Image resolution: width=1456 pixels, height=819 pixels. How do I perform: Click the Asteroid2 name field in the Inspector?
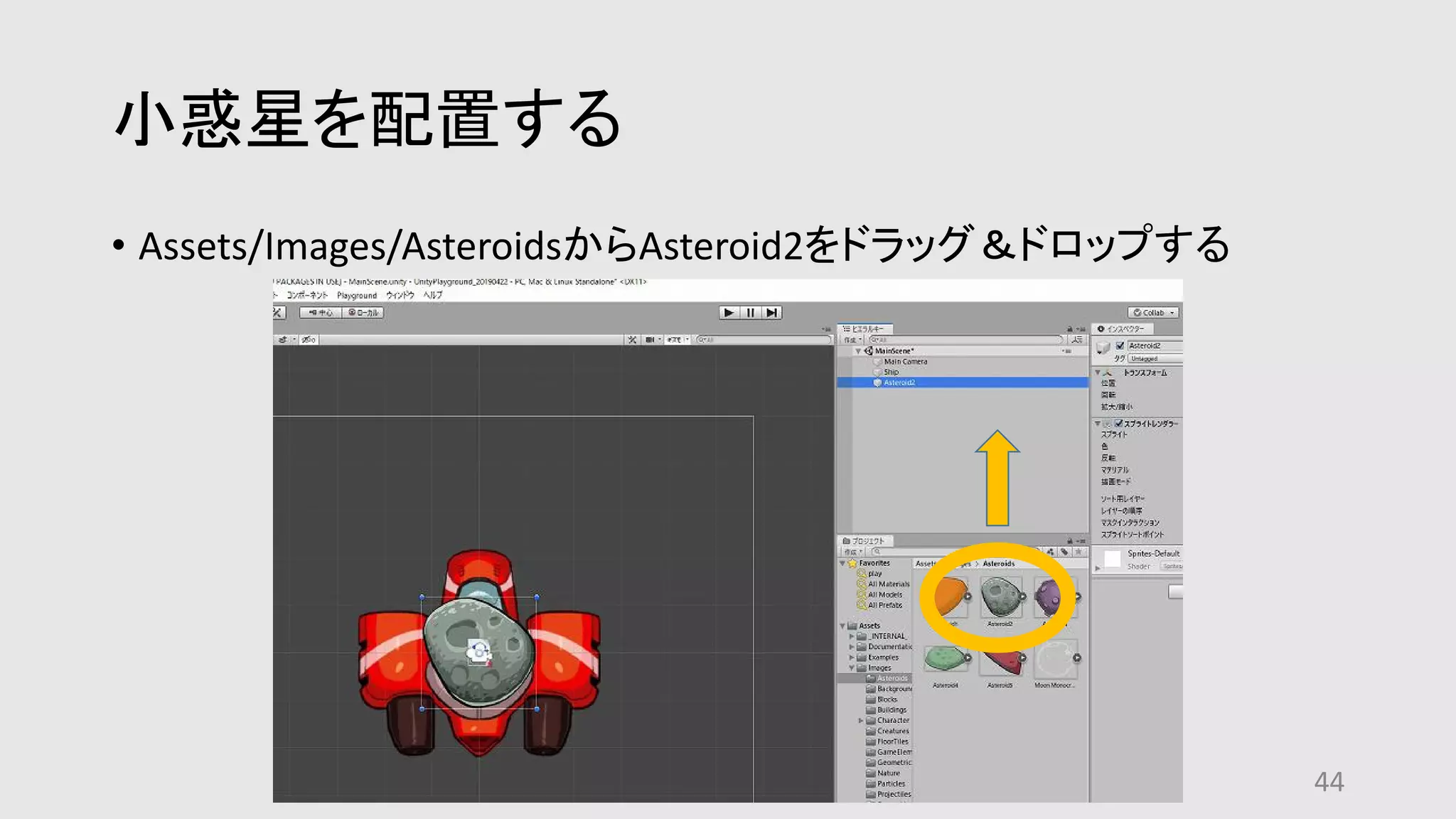1155,346
